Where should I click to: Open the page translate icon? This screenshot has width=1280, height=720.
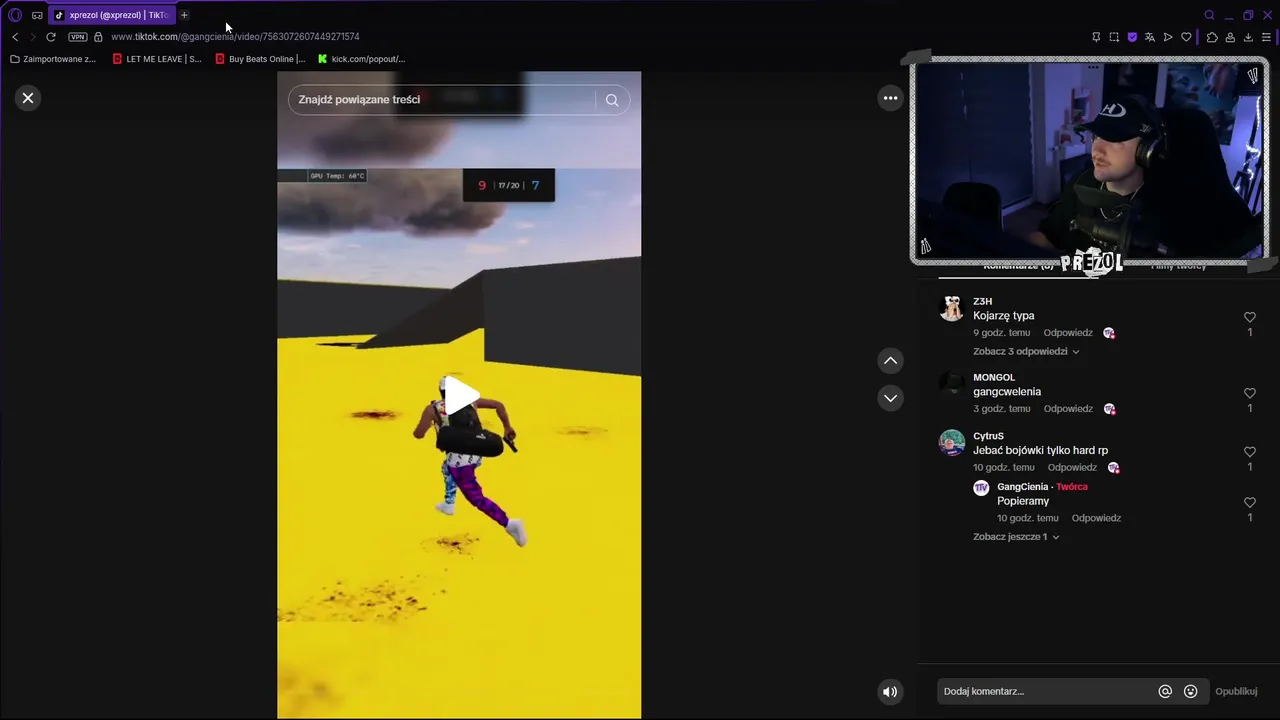1150,37
